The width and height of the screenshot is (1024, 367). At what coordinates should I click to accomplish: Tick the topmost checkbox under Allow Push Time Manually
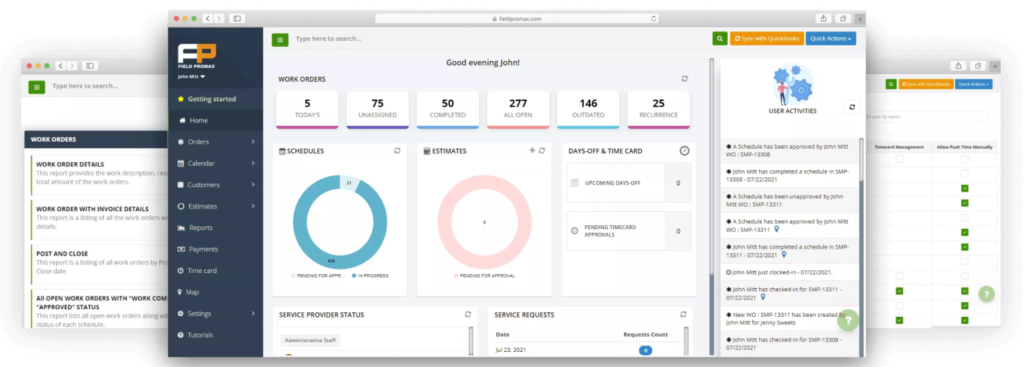pos(965,159)
